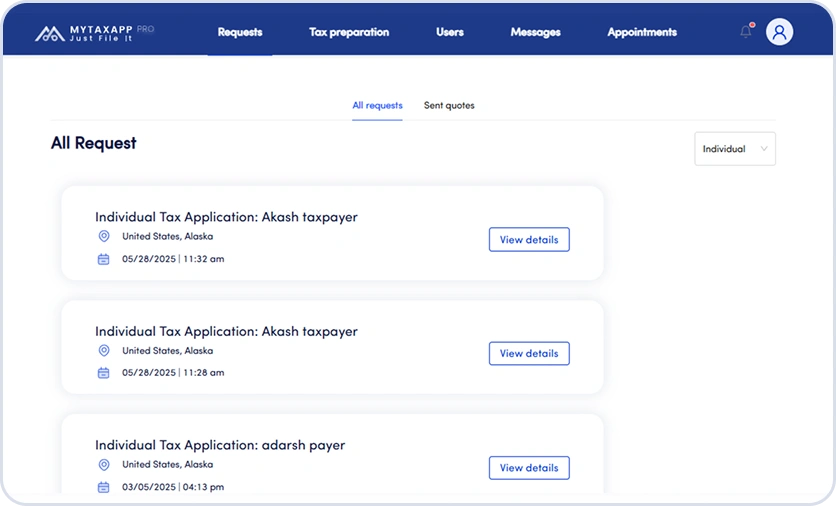Click location pin icon in second request

[103, 351]
